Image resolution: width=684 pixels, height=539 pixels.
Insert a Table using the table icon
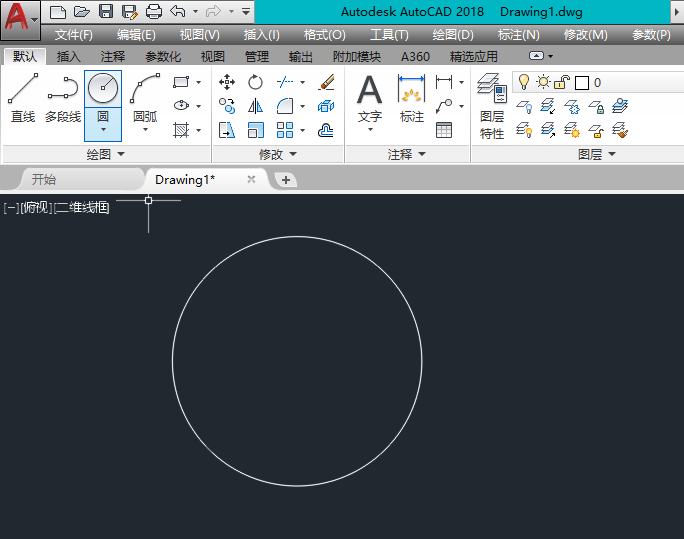[x=444, y=130]
